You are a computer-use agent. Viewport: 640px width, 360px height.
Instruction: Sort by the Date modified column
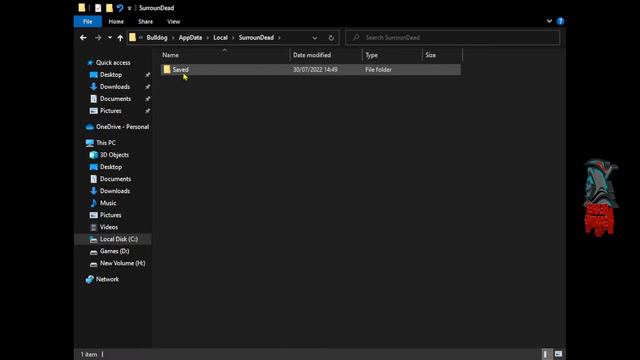pos(312,55)
